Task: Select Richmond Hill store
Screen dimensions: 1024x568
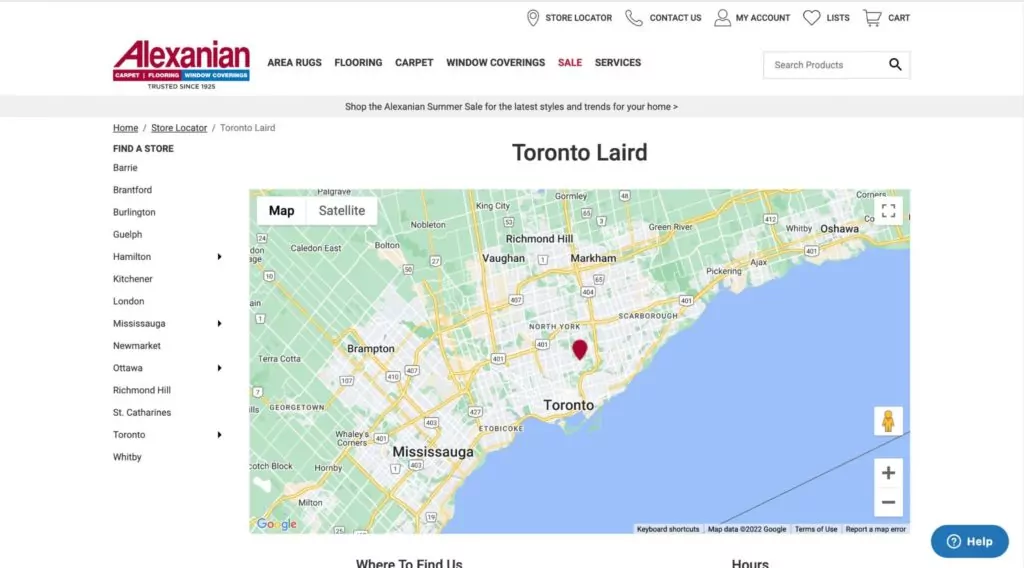Action: tap(142, 390)
